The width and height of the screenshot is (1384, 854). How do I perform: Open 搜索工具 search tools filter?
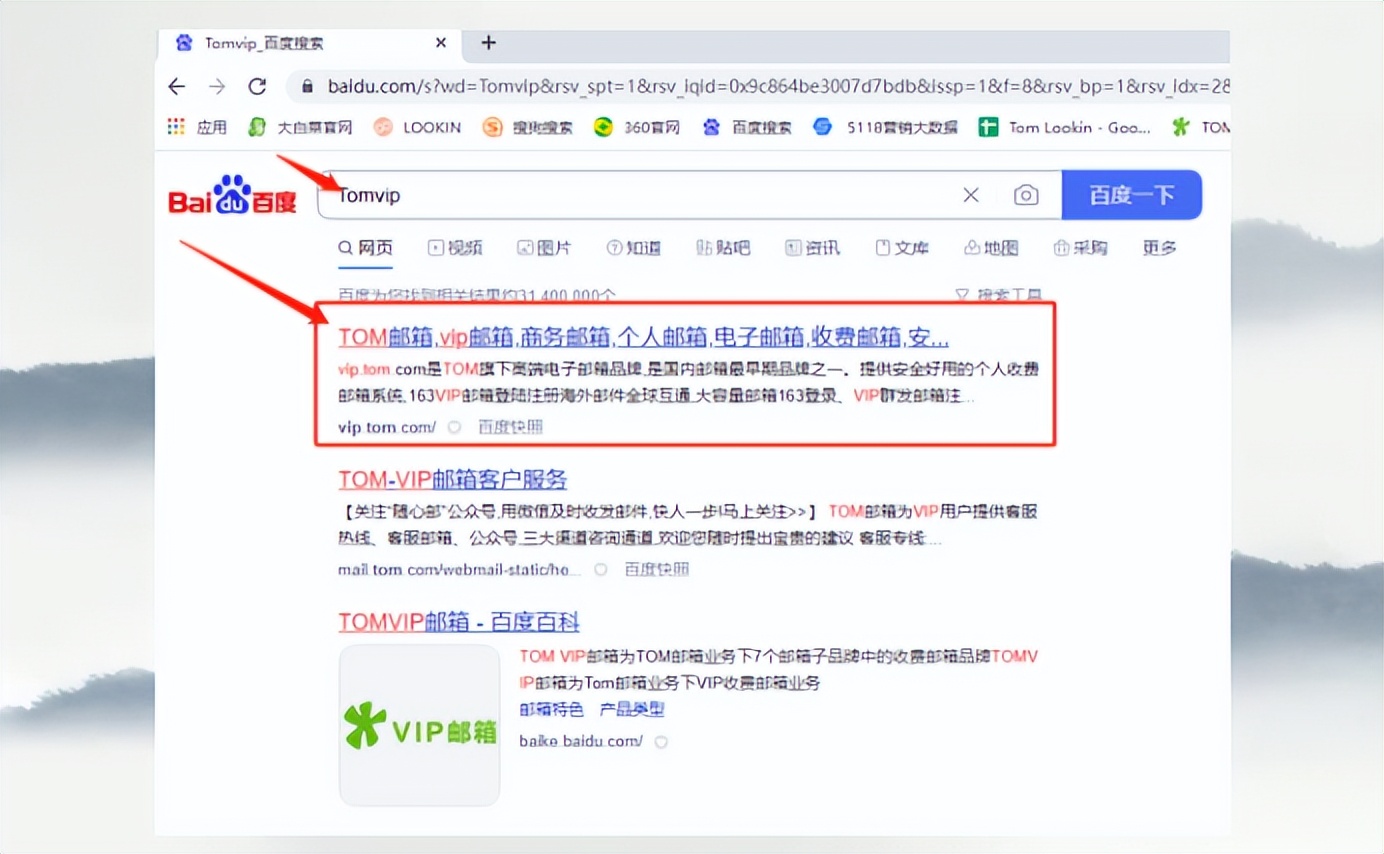point(999,296)
